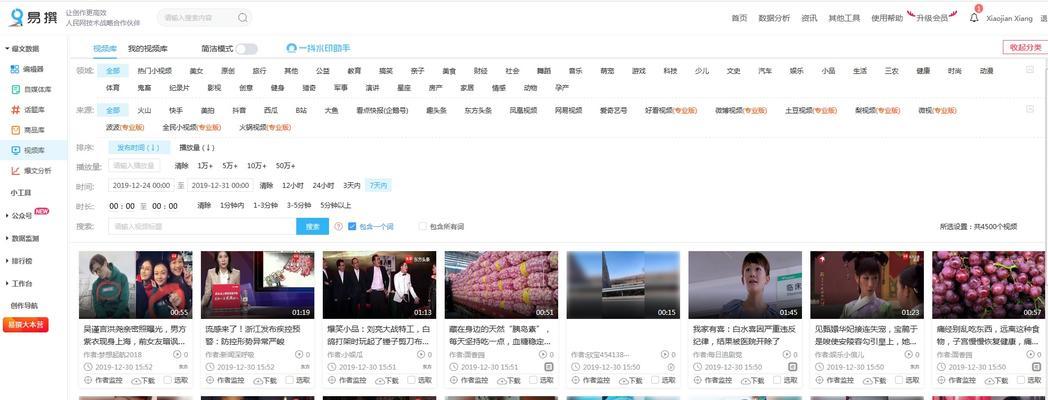Click source badge icon on 我家有喜 card
Viewport: 1048px width, 400px height.
(x=793, y=367)
